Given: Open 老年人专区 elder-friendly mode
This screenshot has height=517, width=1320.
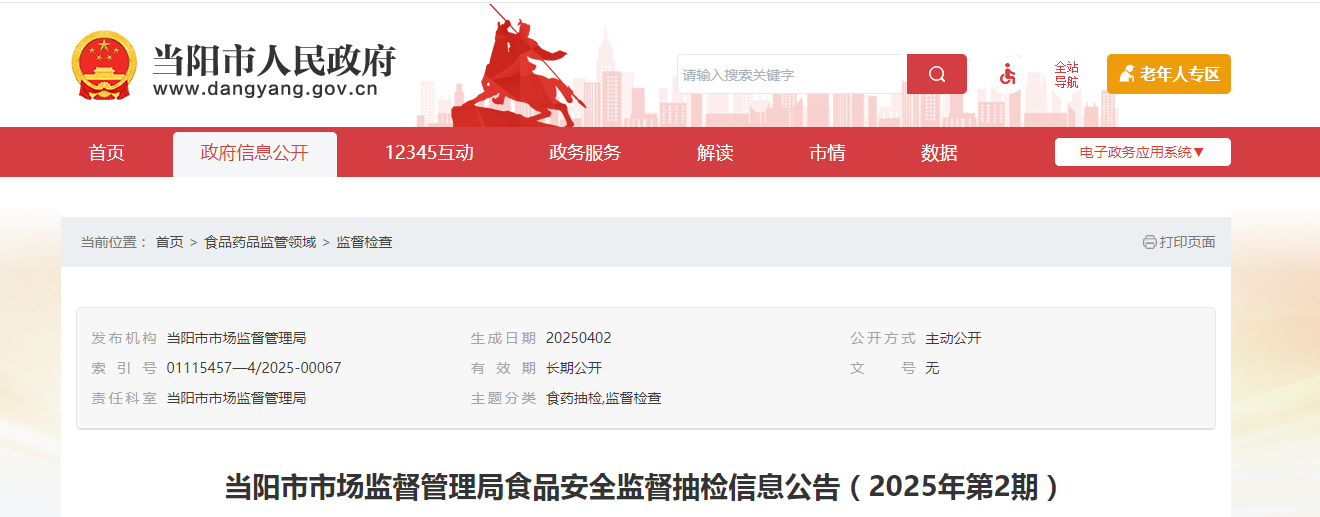Looking at the screenshot, I should (1169, 74).
